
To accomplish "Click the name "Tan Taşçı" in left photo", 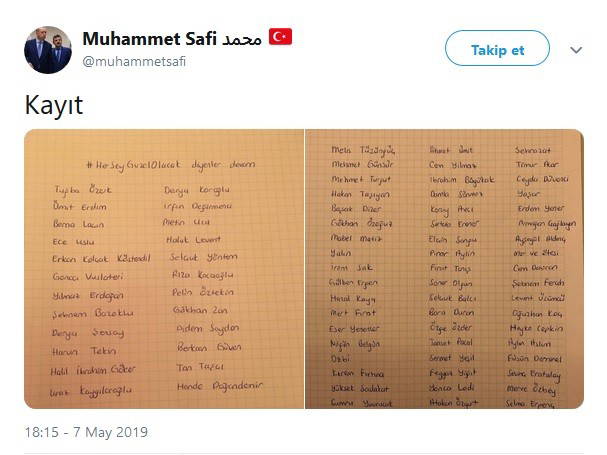I will click(x=199, y=368).
